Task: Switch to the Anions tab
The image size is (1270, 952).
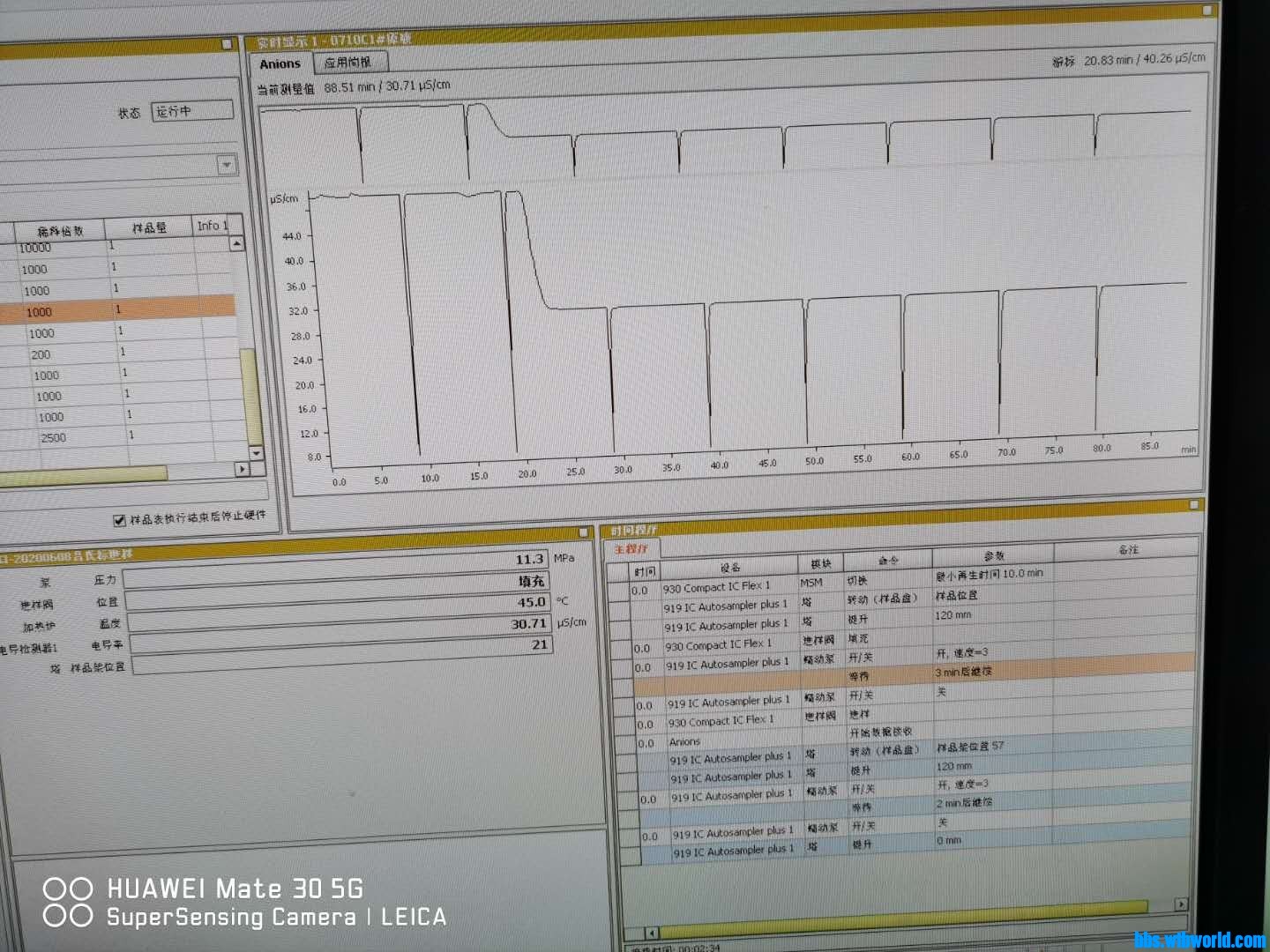Action: [x=280, y=63]
